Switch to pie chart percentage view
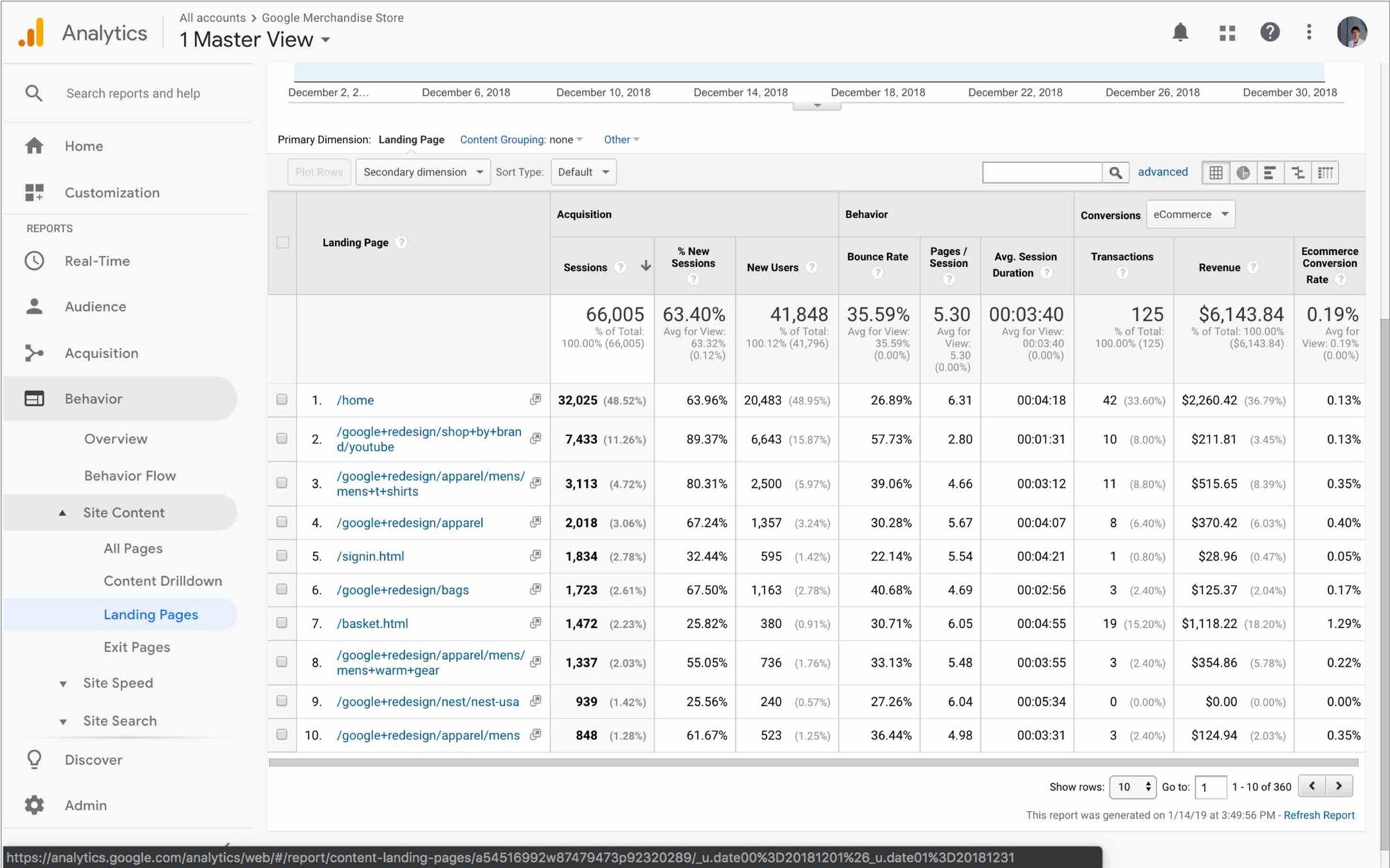Screen dimensions: 1390x868 [1243, 172]
